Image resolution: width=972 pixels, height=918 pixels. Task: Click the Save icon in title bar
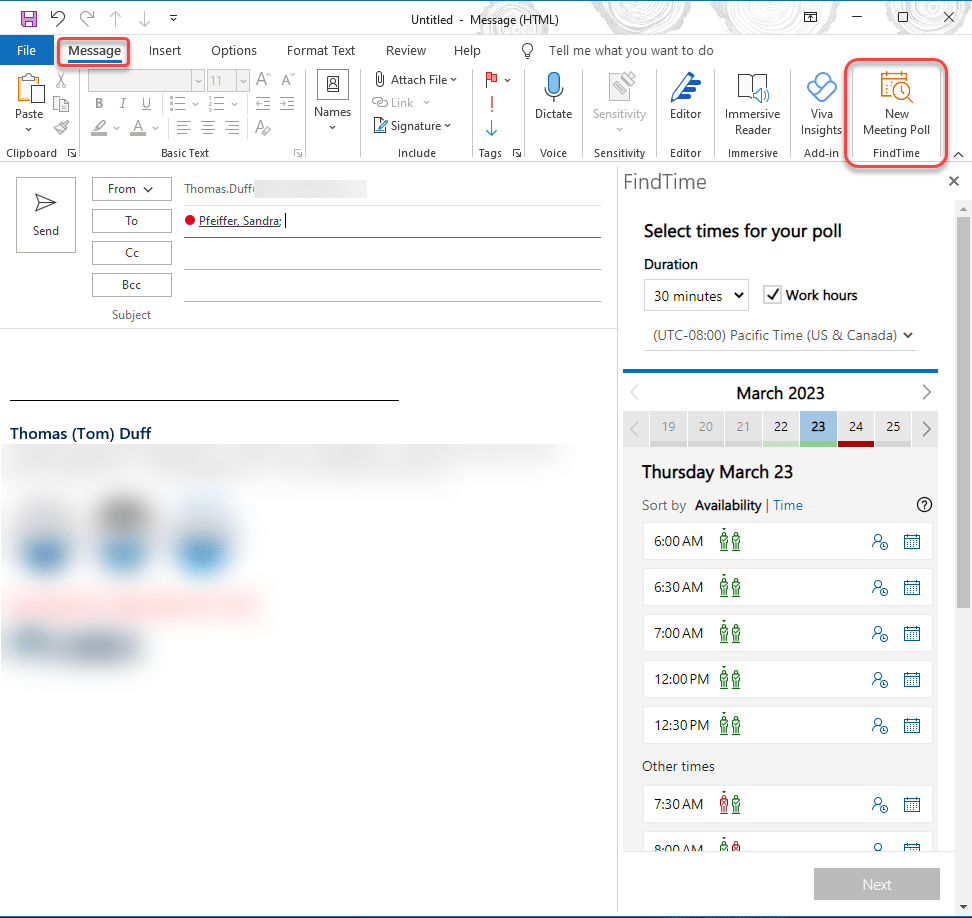[x=29, y=19]
